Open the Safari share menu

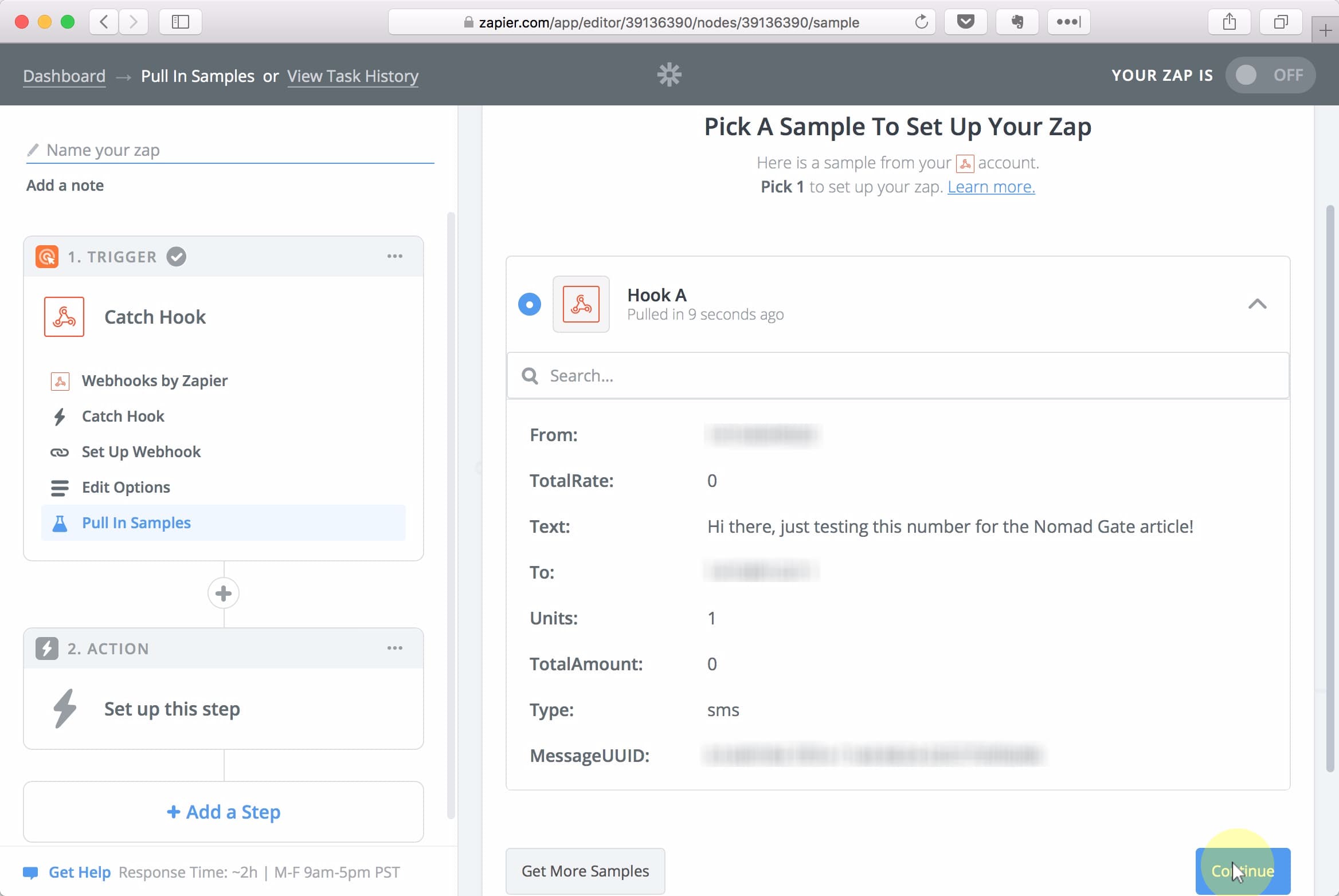[1229, 22]
